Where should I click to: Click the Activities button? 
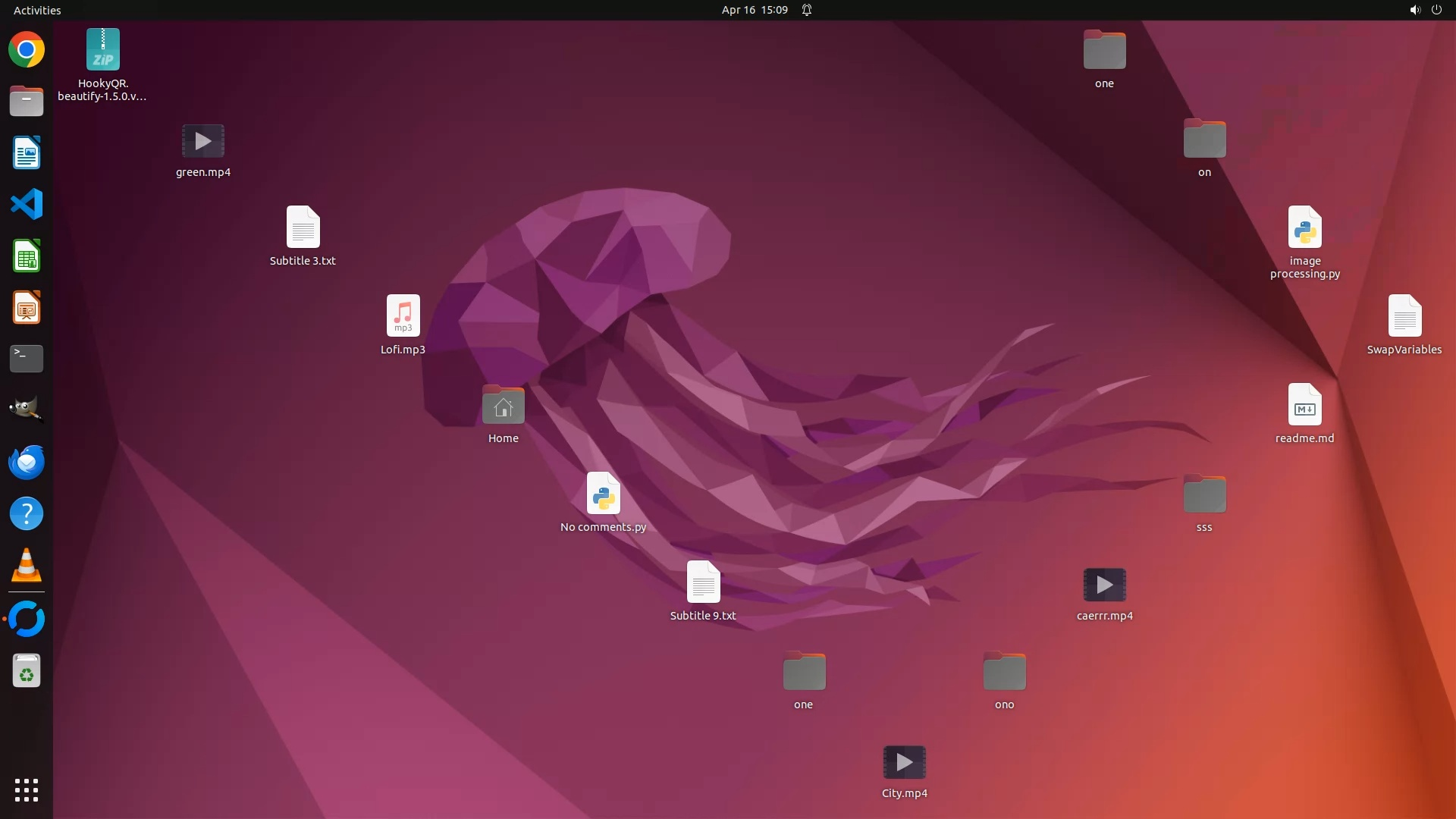click(37, 10)
